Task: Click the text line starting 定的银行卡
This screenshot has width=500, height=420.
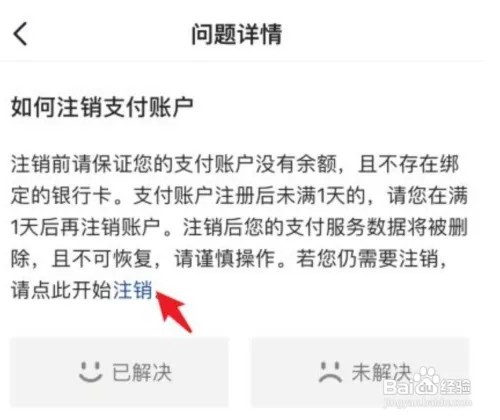Action: (x=239, y=196)
